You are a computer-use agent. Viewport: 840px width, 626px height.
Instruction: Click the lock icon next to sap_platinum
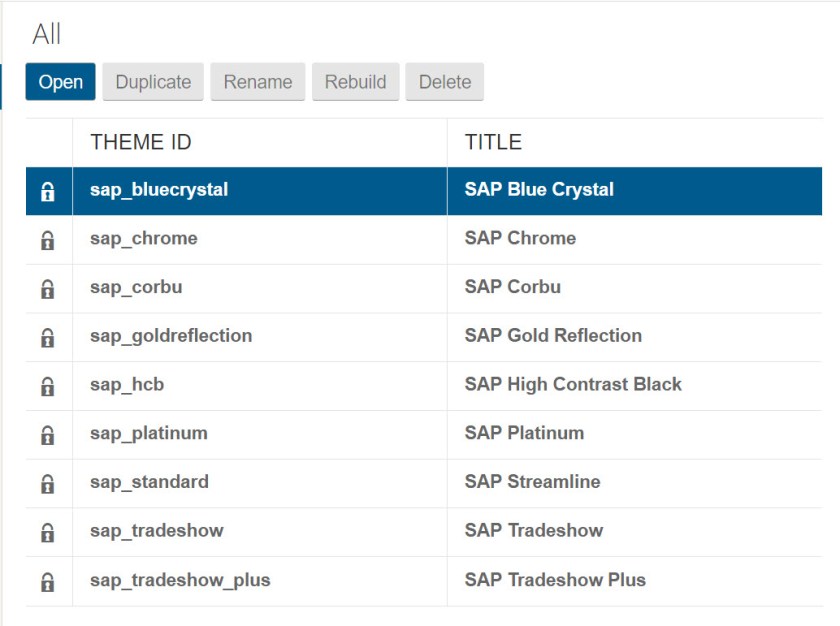pyautogui.click(x=47, y=435)
